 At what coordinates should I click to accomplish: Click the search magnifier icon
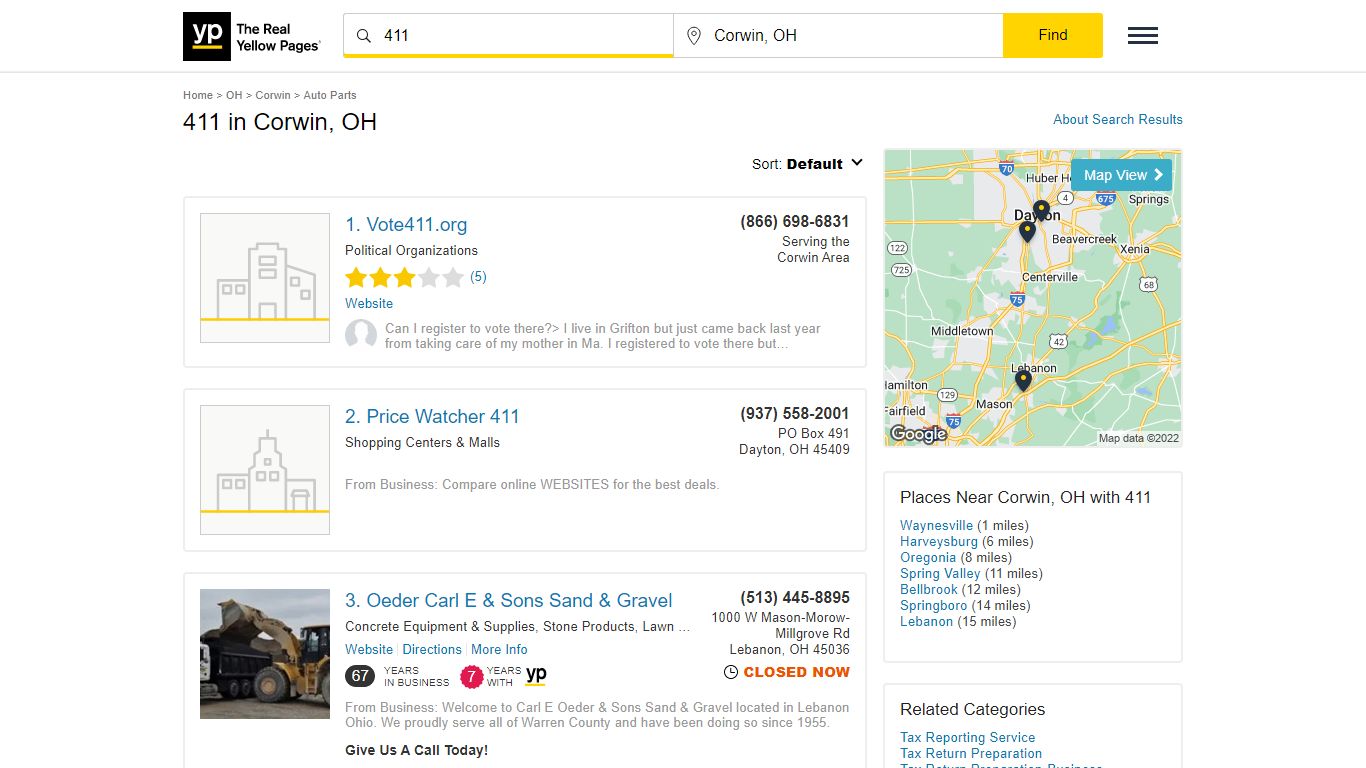(364, 36)
